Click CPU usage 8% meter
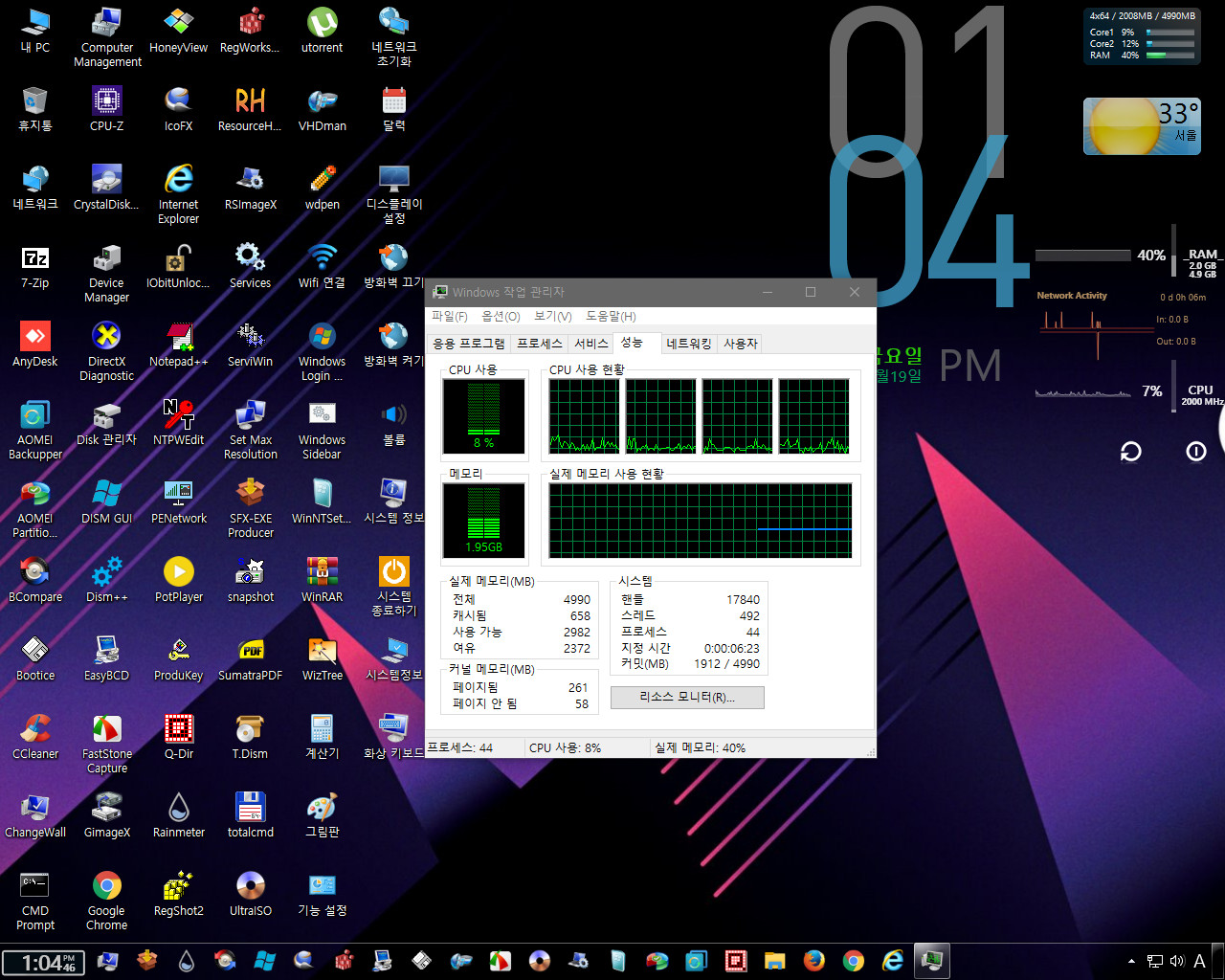 483,415
